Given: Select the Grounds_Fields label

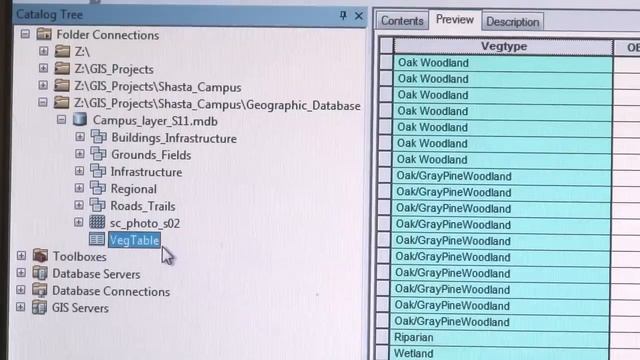Looking at the screenshot, I should (x=151, y=155).
